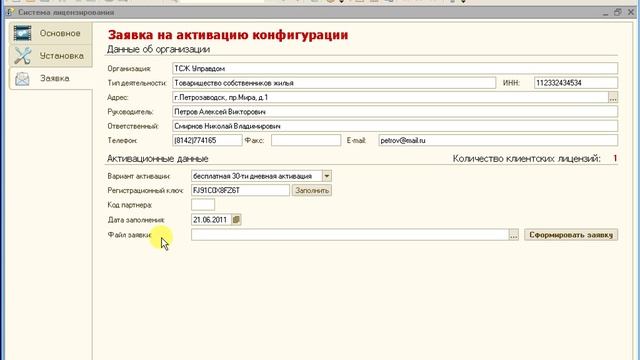The image size is (640, 360).
Task: Click the Файл заявки path field
Action: coord(350,235)
